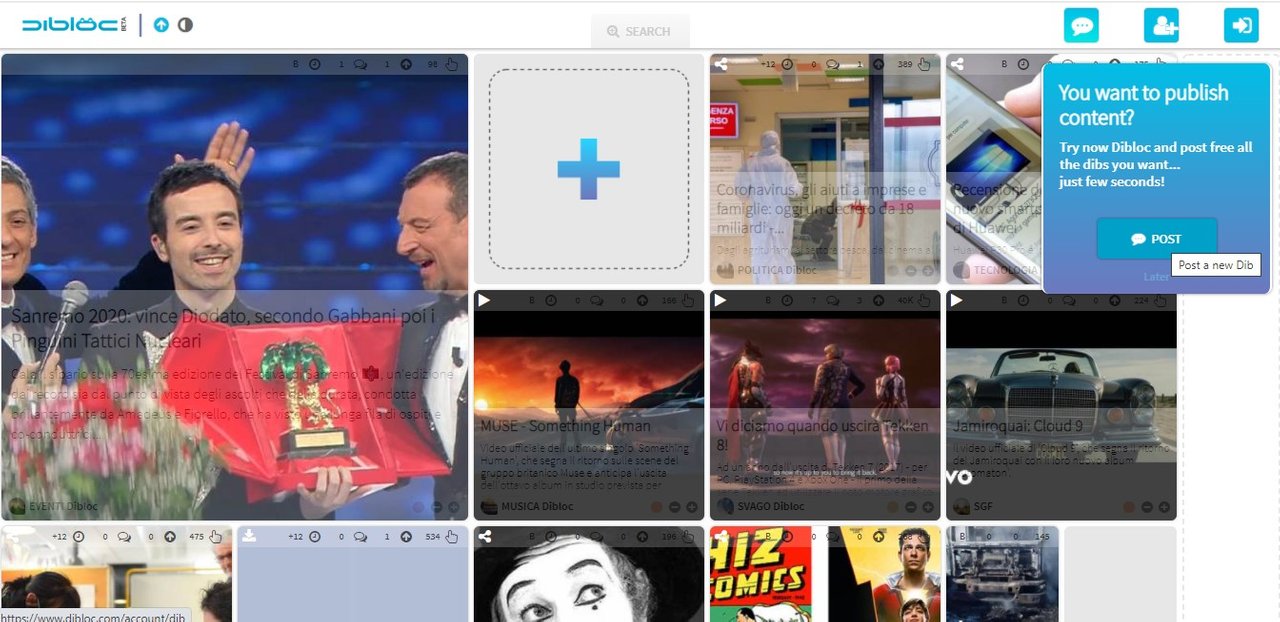This screenshot has height=622, width=1280.
Task: Open MUSE - Something Human title
Action: click(565, 426)
